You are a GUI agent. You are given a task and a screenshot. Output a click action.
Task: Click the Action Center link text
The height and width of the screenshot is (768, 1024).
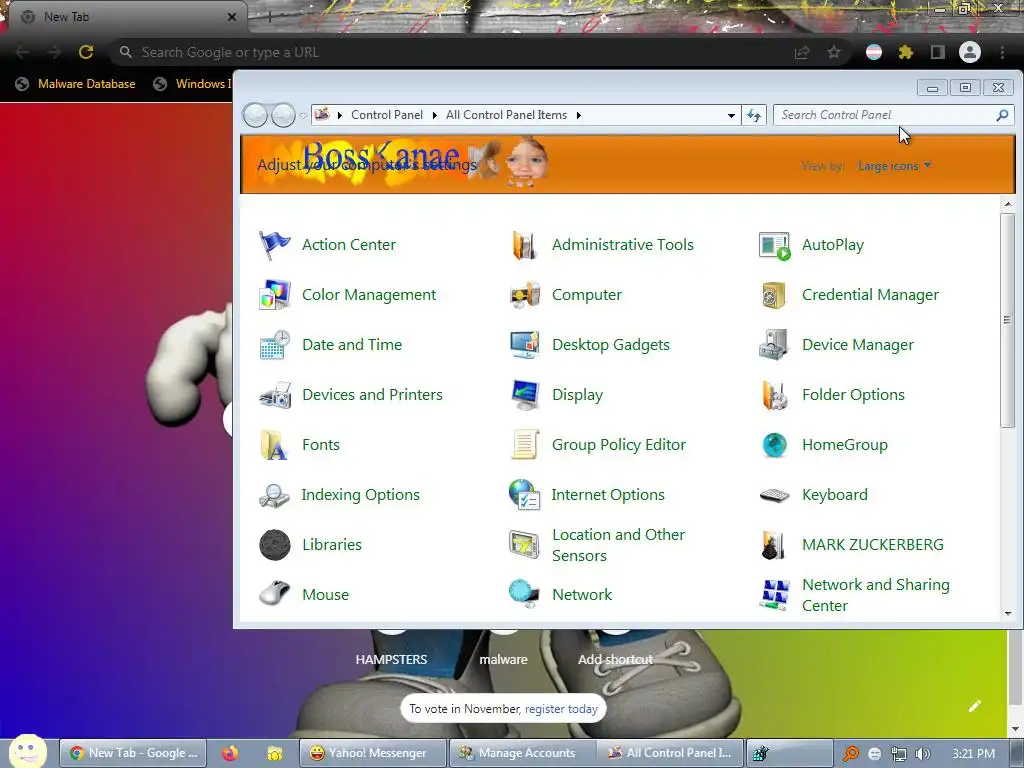pyautogui.click(x=349, y=245)
